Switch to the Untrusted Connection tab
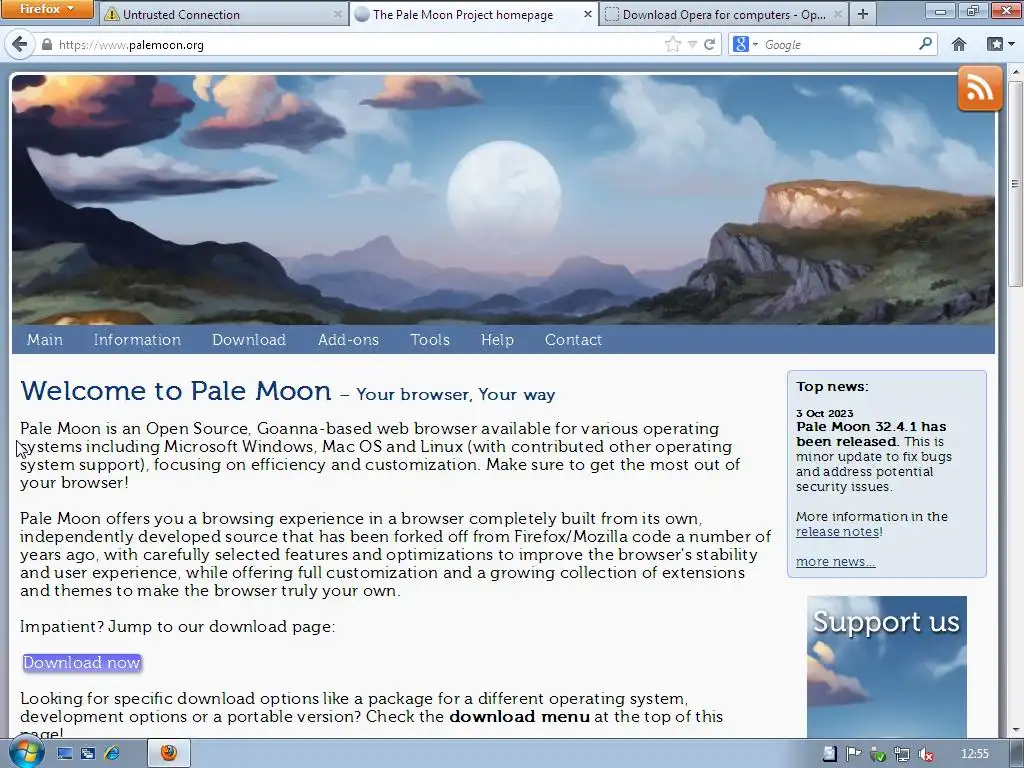Viewport: 1024px width, 768px height. coord(223,14)
